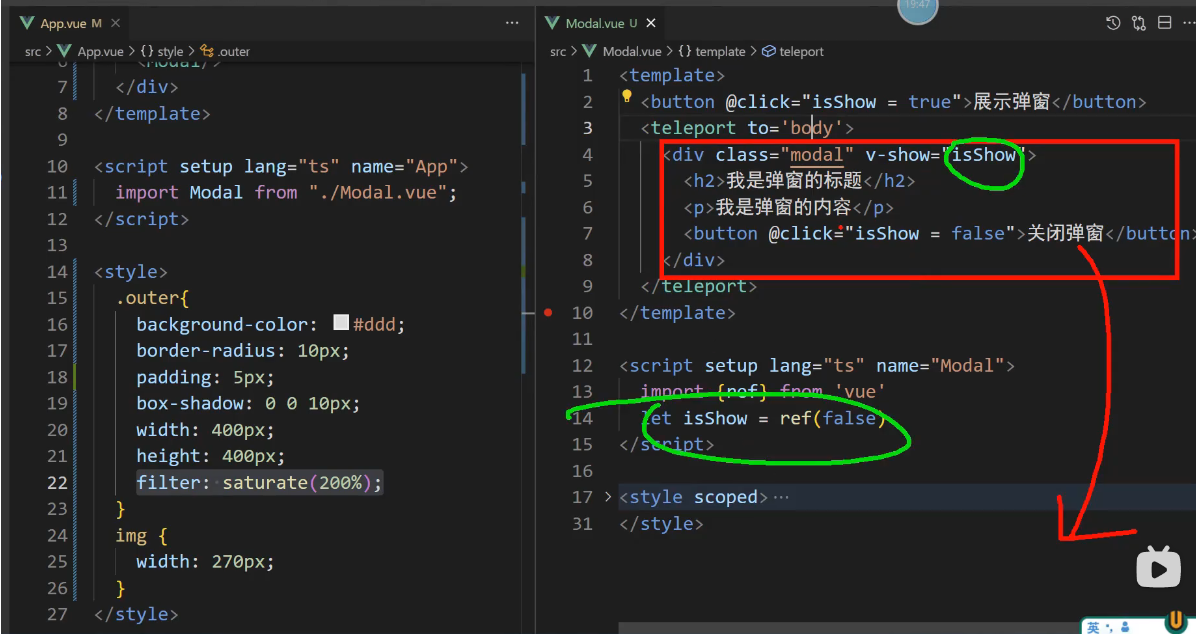
Task: Click the img { selector line
Action: tap(141, 536)
